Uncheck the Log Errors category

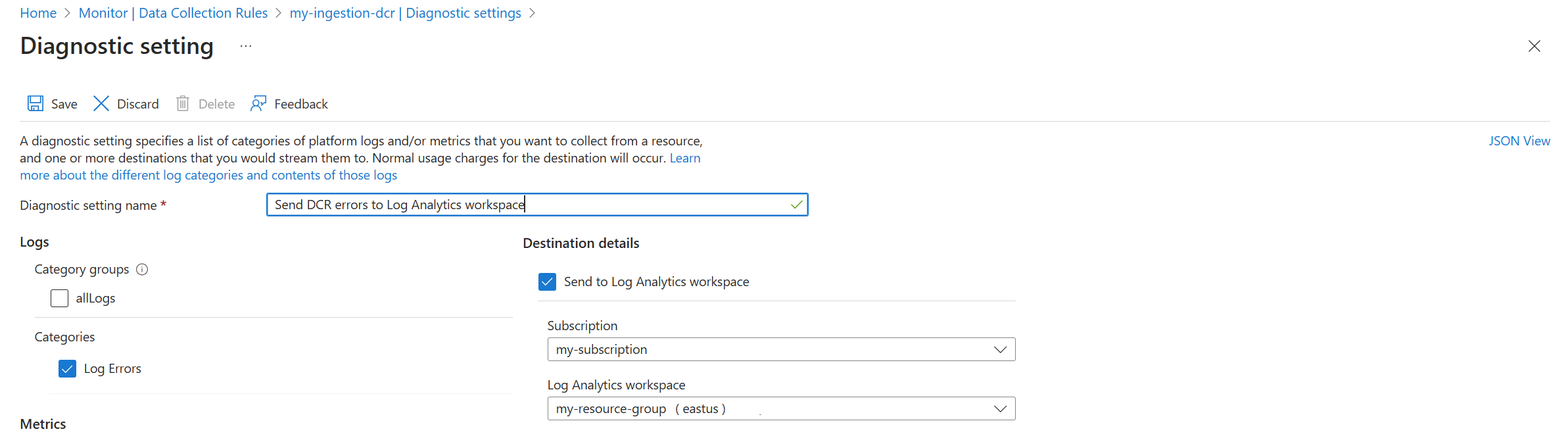[x=68, y=369]
